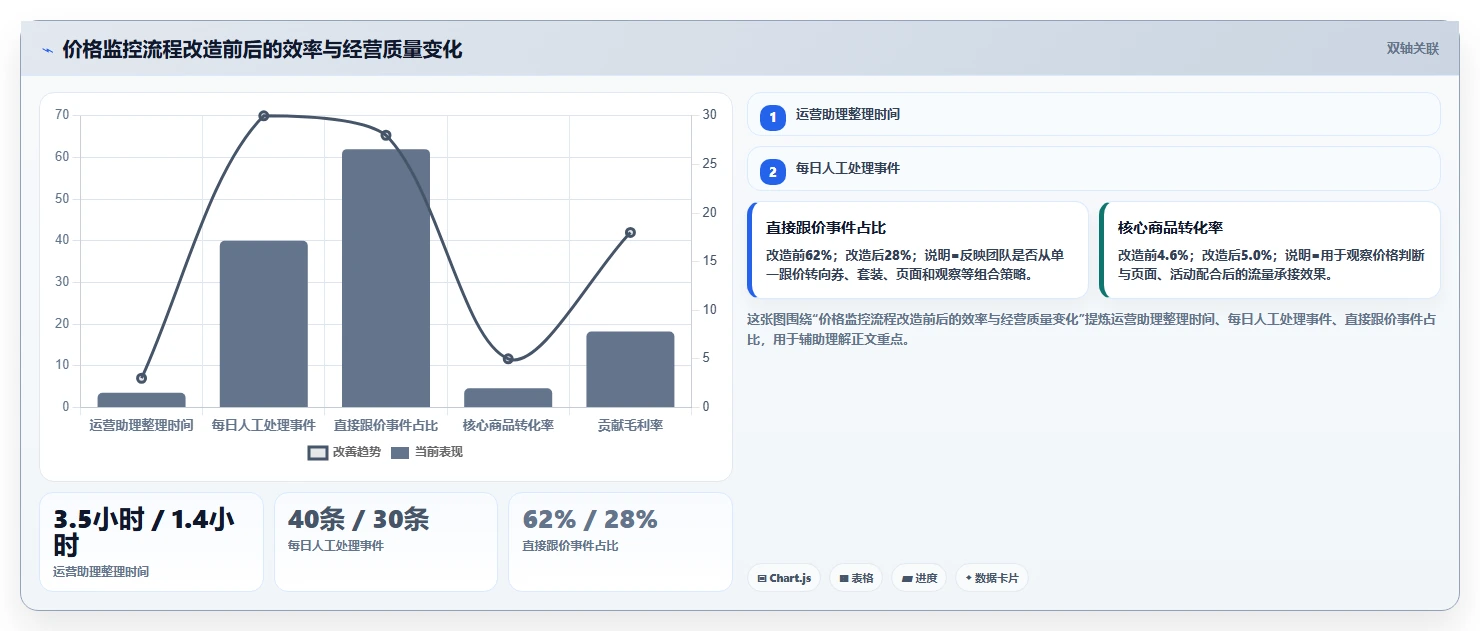Click the right axis value 30
The height and width of the screenshot is (631, 1480).
click(x=709, y=115)
